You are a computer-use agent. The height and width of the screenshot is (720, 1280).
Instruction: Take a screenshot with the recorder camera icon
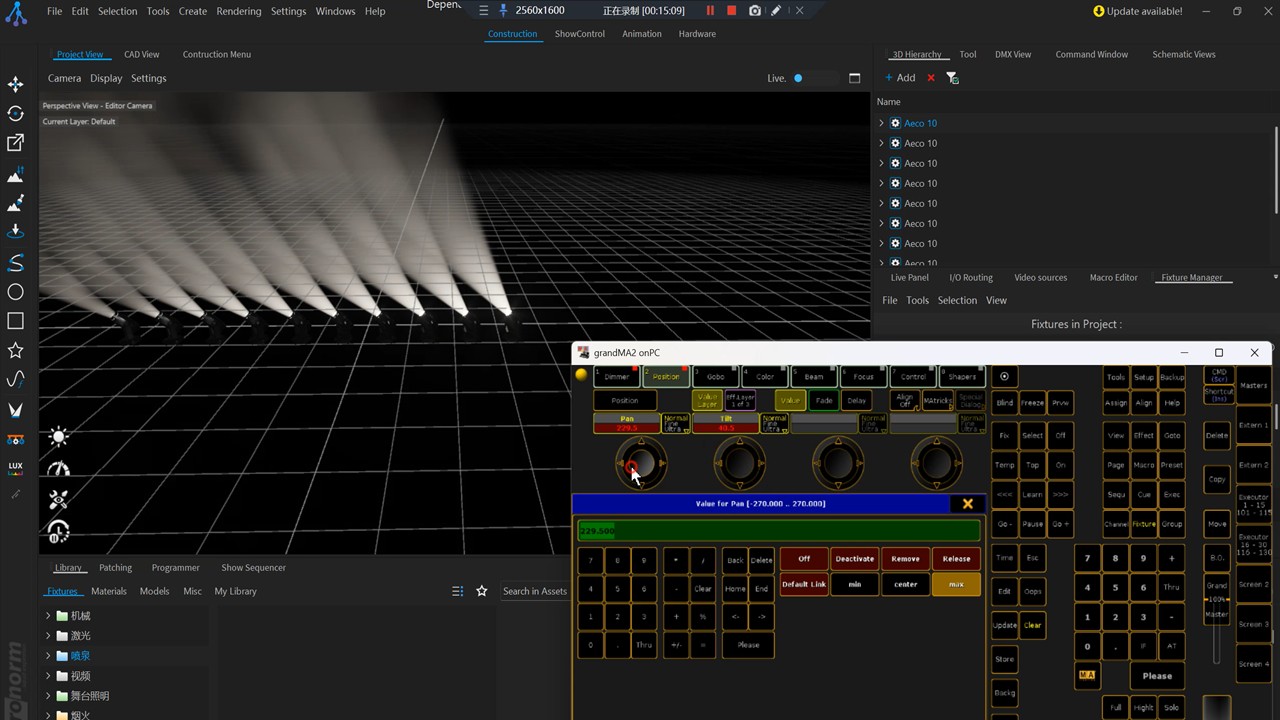754,11
